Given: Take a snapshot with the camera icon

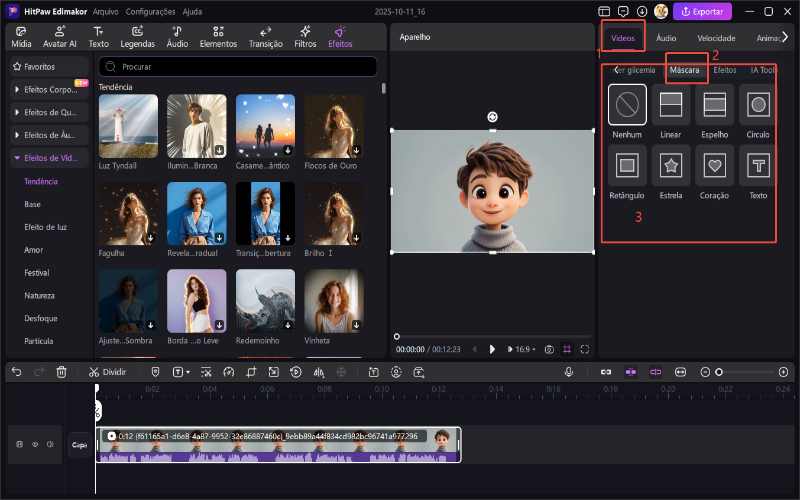Looking at the screenshot, I should coord(549,349).
